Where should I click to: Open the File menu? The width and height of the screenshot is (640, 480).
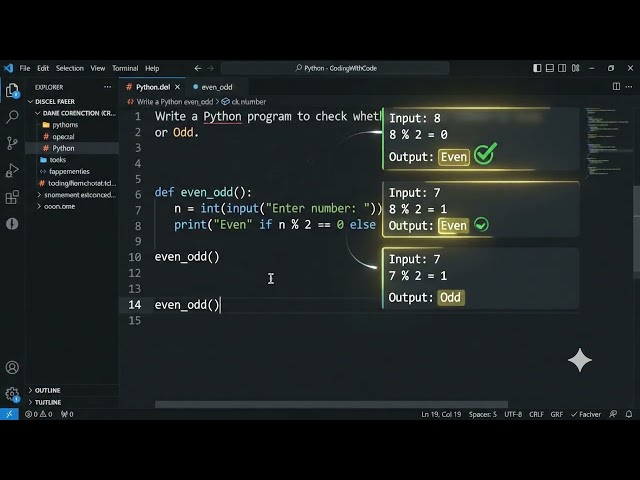[x=25, y=68]
